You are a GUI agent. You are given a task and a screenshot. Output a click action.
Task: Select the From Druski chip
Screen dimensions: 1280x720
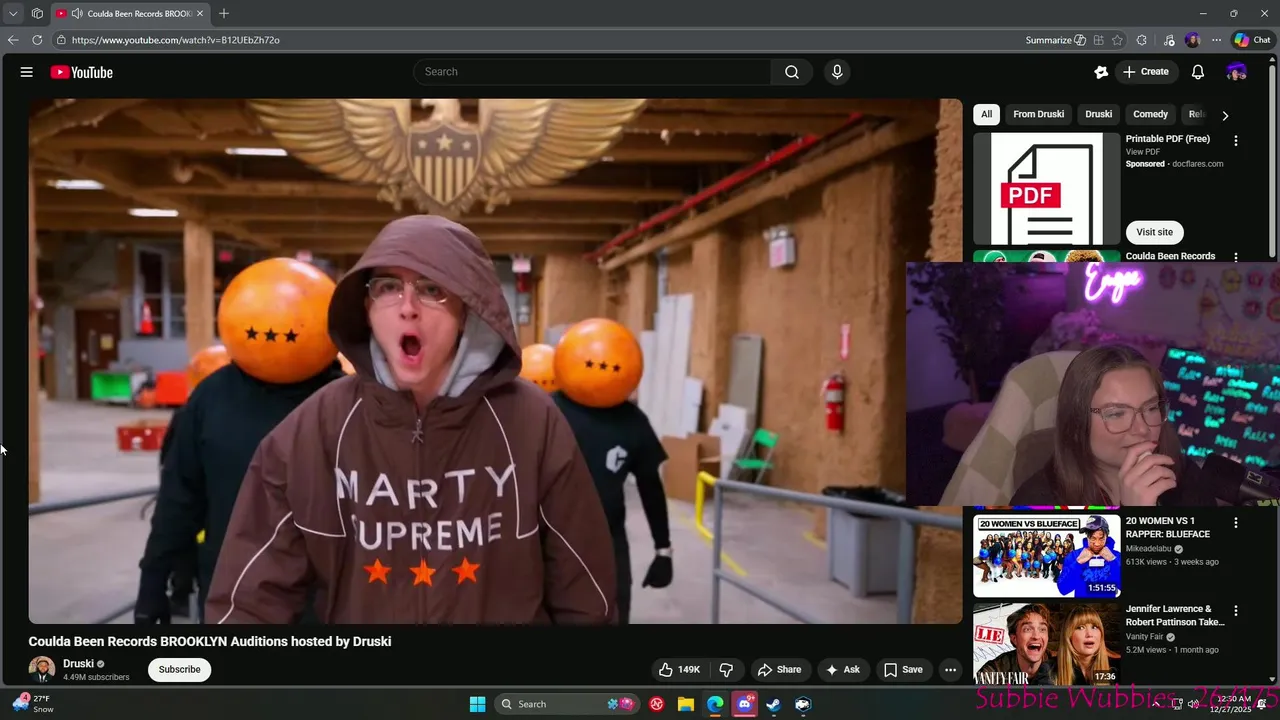coord(1038,114)
